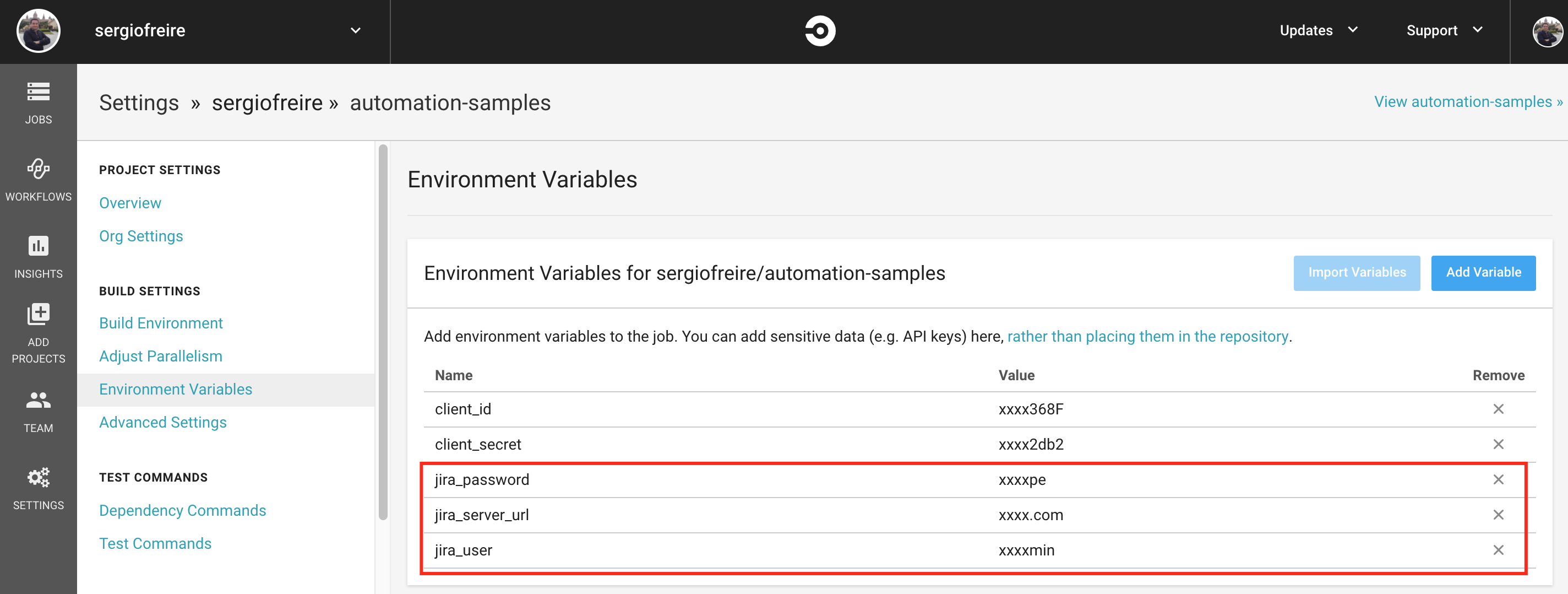Screen dimensions: 1568x594
Task: Click the sergiofreire organization avatar
Action: (39, 30)
